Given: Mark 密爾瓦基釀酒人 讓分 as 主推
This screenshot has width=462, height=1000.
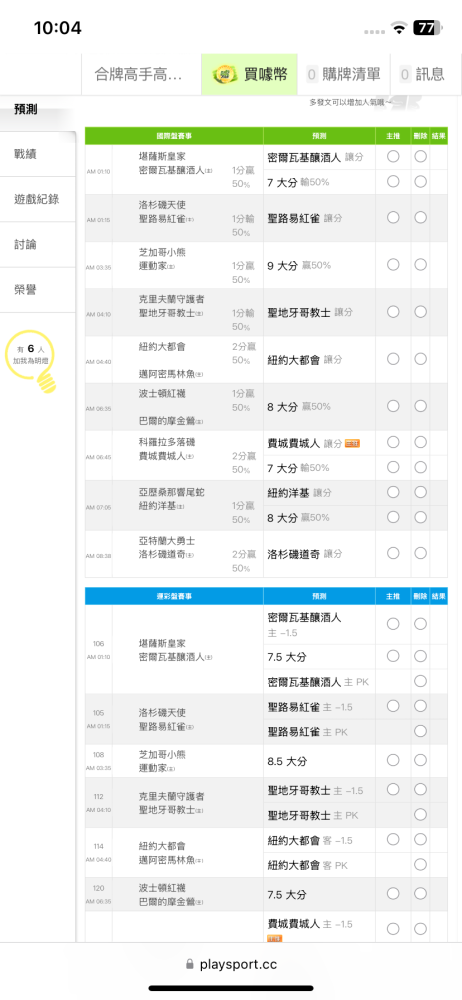Looking at the screenshot, I should tap(393, 156).
